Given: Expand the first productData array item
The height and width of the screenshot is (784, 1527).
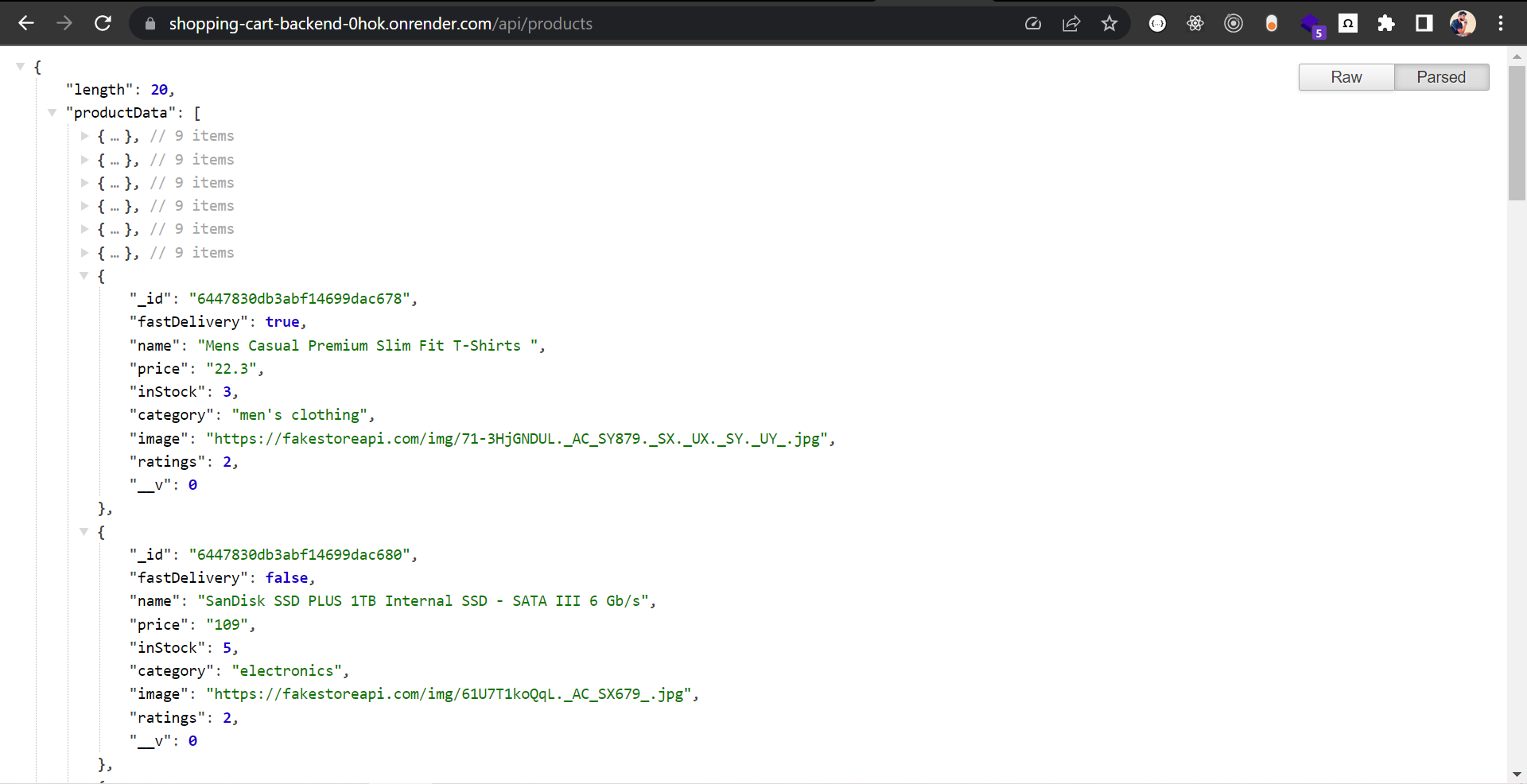Looking at the screenshot, I should pyautogui.click(x=85, y=136).
